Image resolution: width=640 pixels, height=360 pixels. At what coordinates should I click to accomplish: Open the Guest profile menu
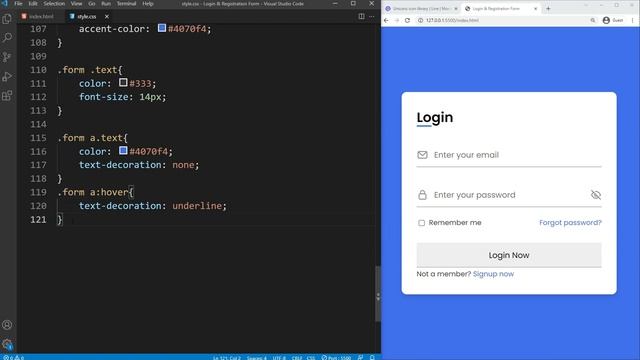point(613,20)
